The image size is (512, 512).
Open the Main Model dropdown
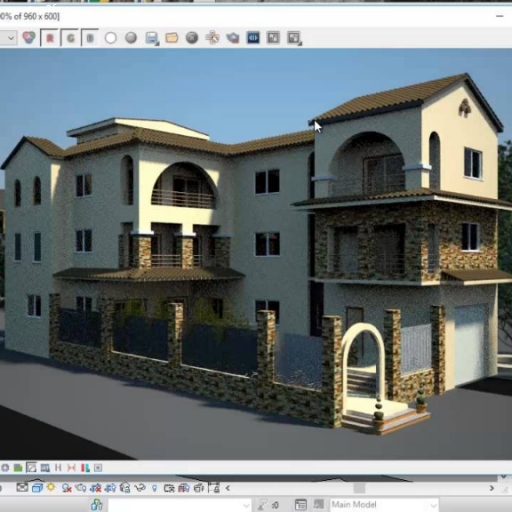(x=384, y=505)
